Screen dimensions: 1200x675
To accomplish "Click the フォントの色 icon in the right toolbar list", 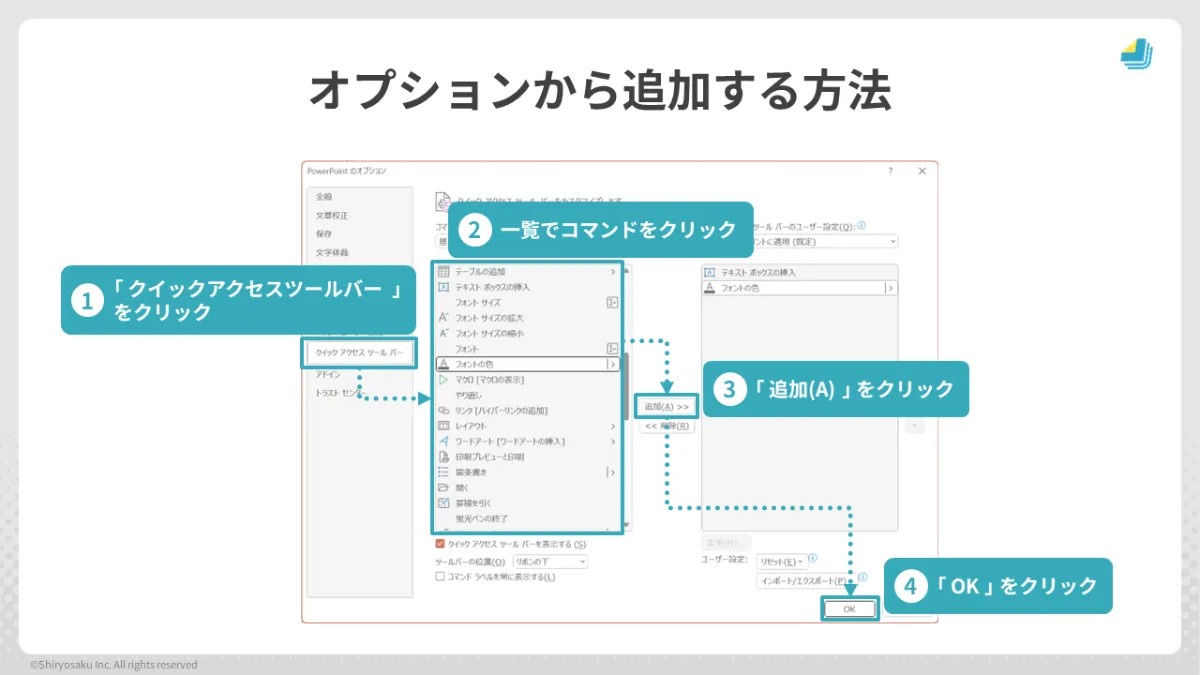I will [710, 287].
